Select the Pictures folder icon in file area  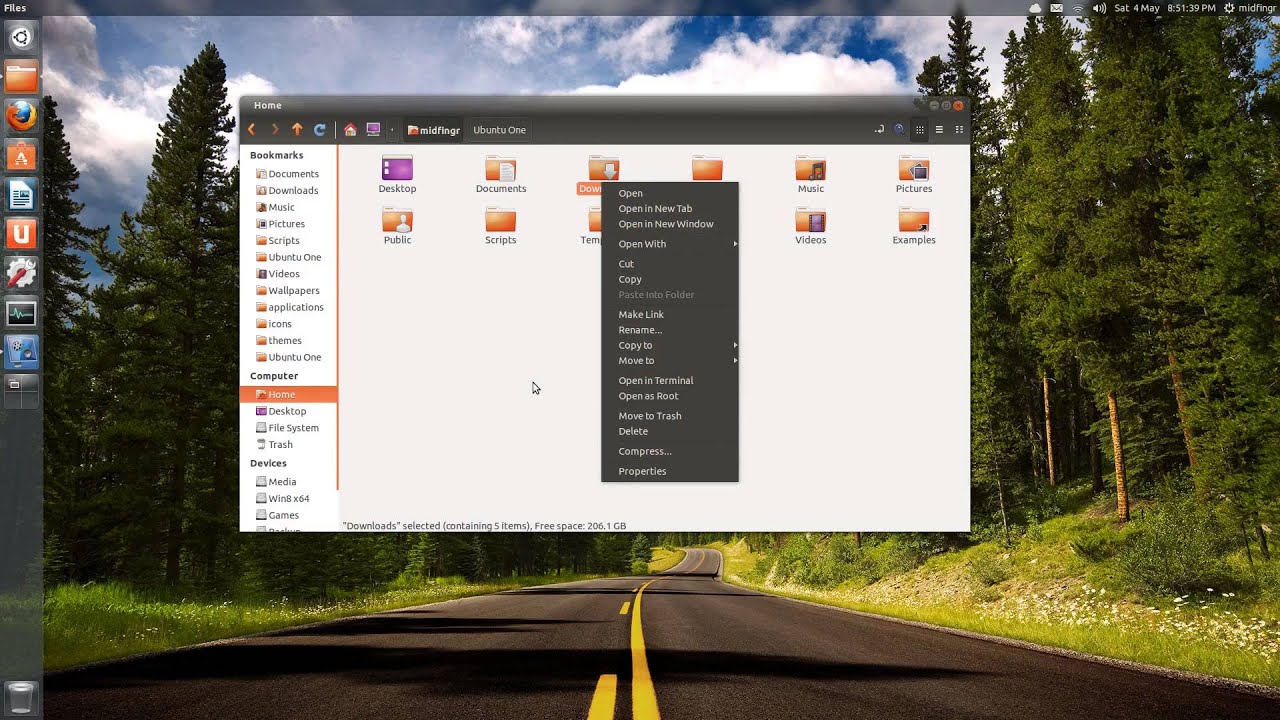tap(914, 169)
